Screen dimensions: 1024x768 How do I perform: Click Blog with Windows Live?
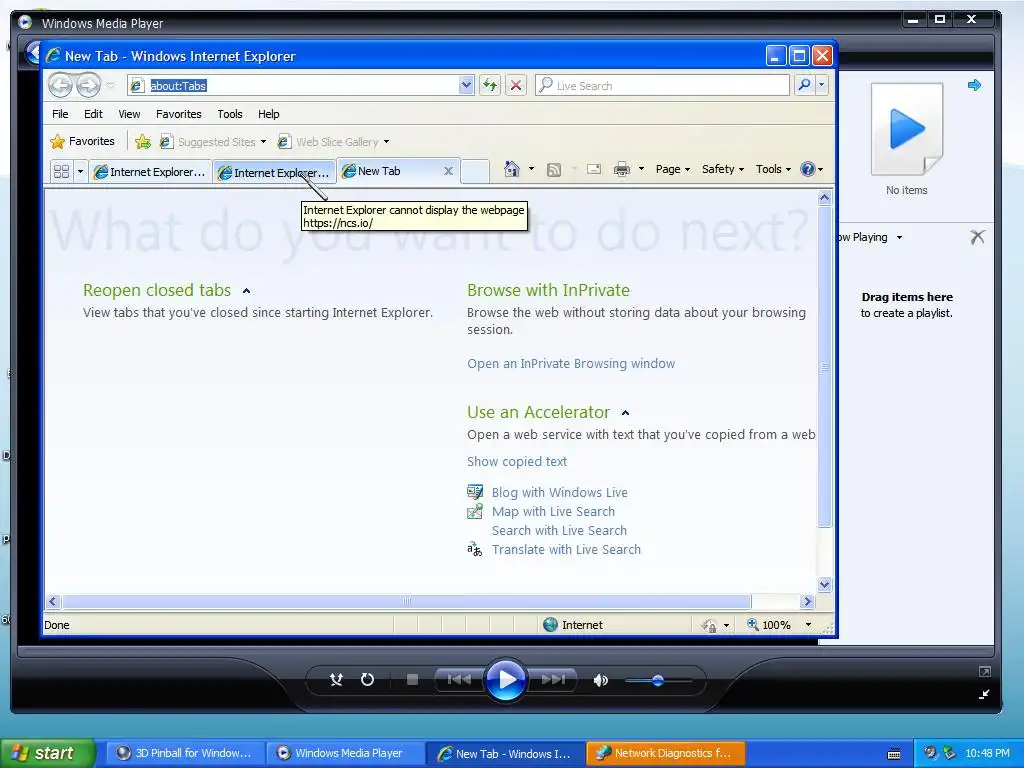click(x=559, y=492)
